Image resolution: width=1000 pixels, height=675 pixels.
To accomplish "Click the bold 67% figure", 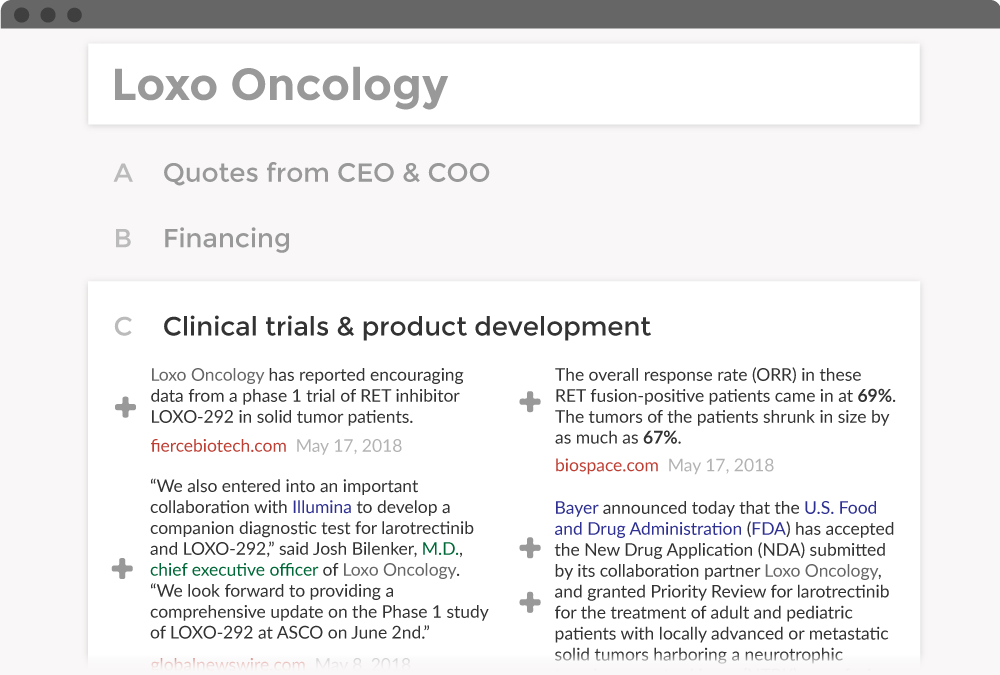I will [659, 438].
